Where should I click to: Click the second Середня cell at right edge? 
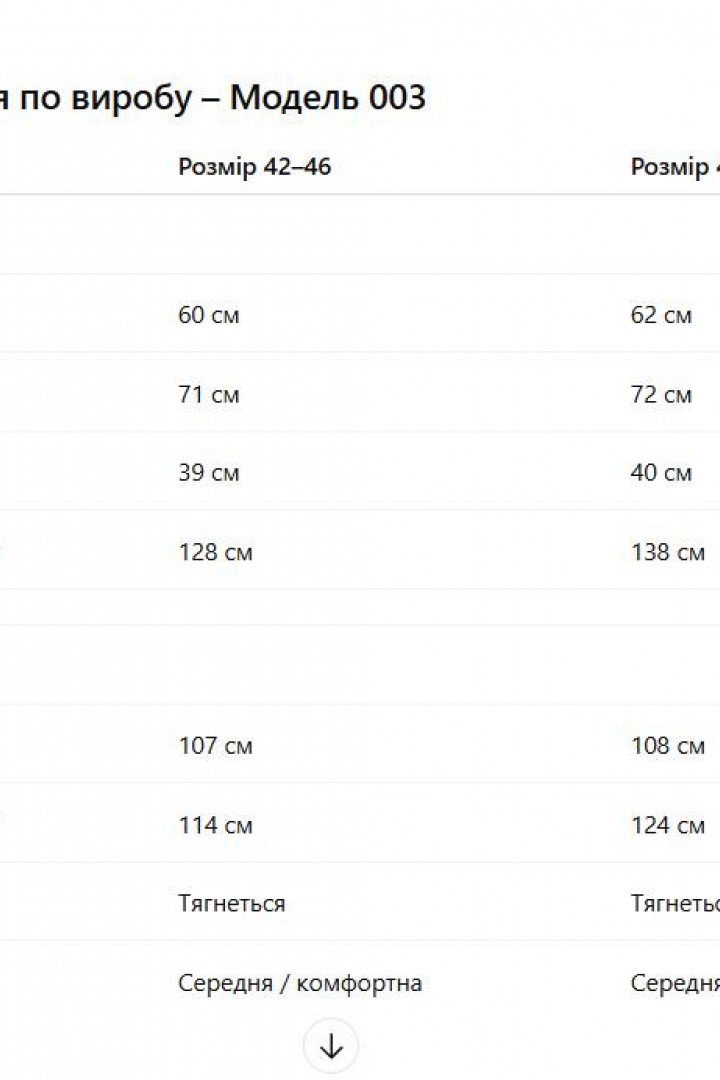(x=675, y=983)
